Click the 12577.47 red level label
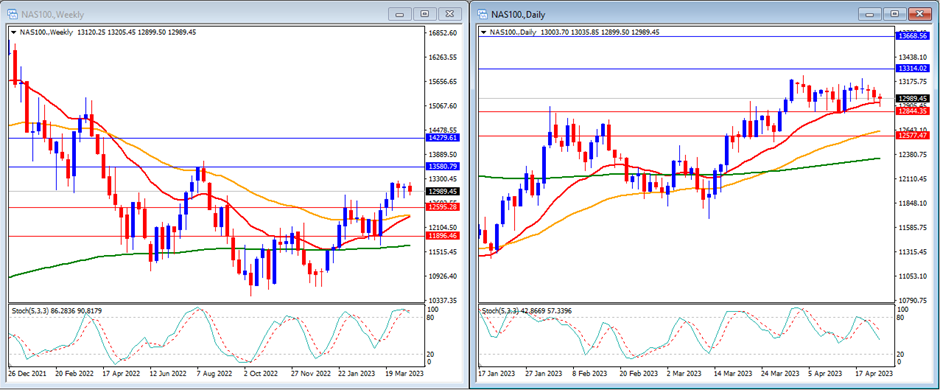The height and width of the screenshot is (390, 940). click(913, 135)
